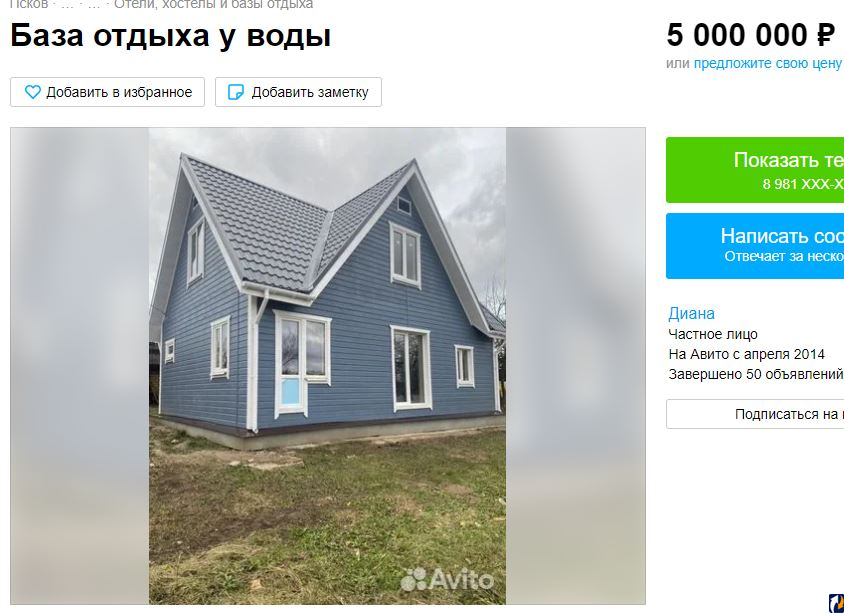The width and height of the screenshot is (844, 613).
Task: Click the 5 000 000 ₽ price
Action: point(750,35)
